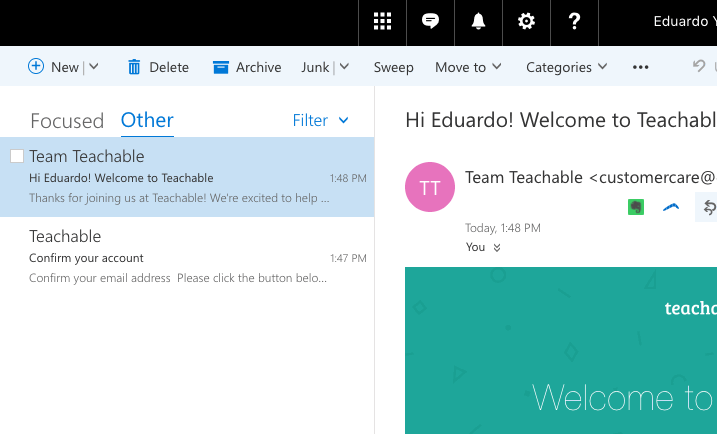
Task: Click the Today, 1:48 PM date line
Action: (x=503, y=228)
